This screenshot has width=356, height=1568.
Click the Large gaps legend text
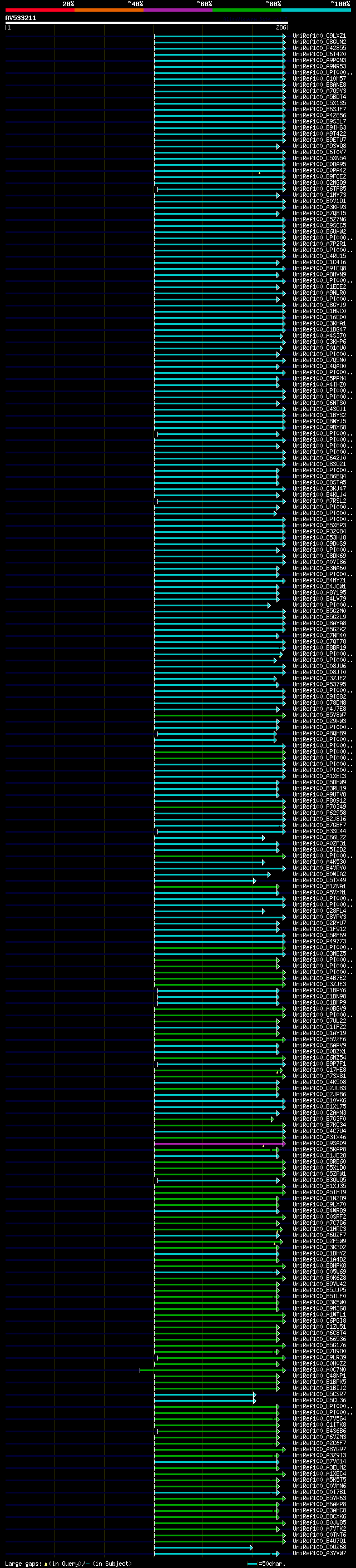(x=68, y=1563)
